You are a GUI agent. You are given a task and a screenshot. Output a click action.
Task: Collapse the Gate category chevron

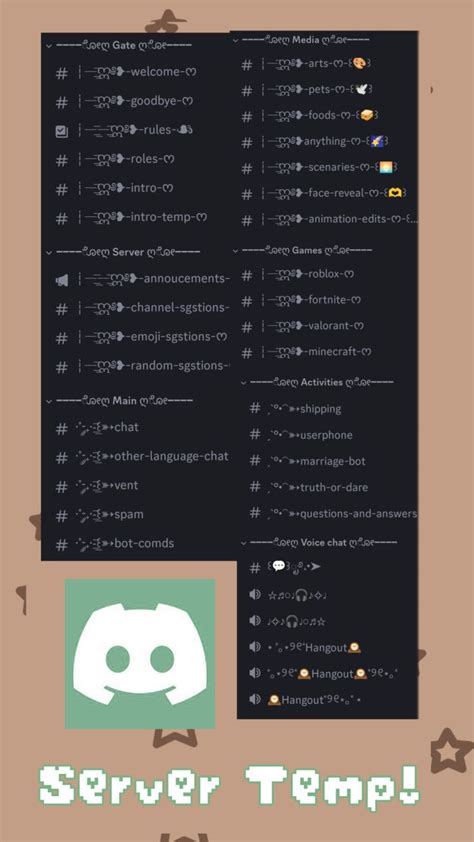(x=49, y=46)
